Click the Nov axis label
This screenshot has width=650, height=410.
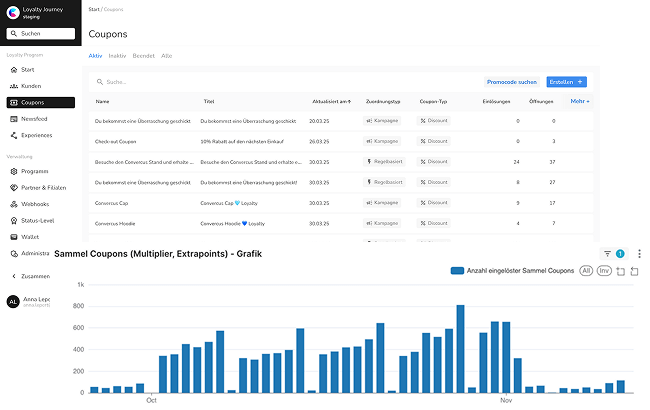pos(506,400)
